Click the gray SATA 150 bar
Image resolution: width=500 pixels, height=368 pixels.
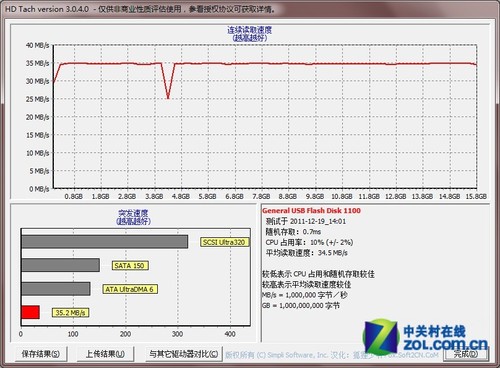(x=61, y=265)
